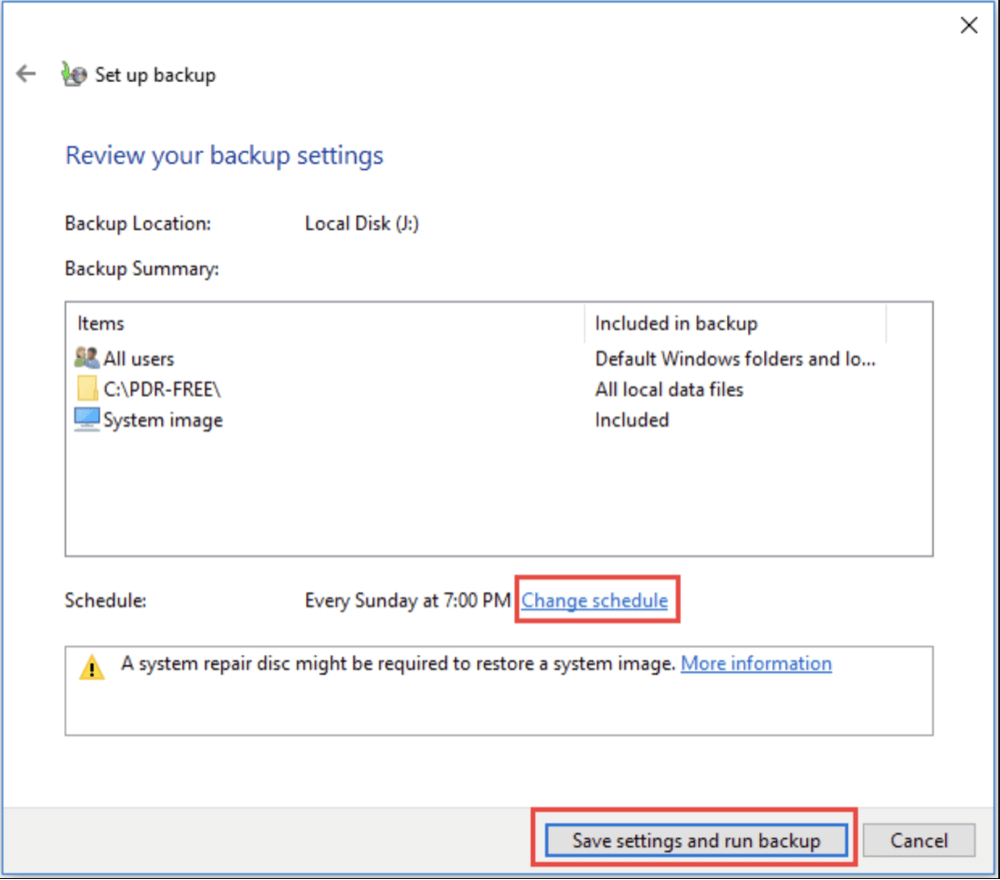Viewport: 1000px width, 880px height.
Task: Click the back arrow to return
Action: tap(26, 73)
